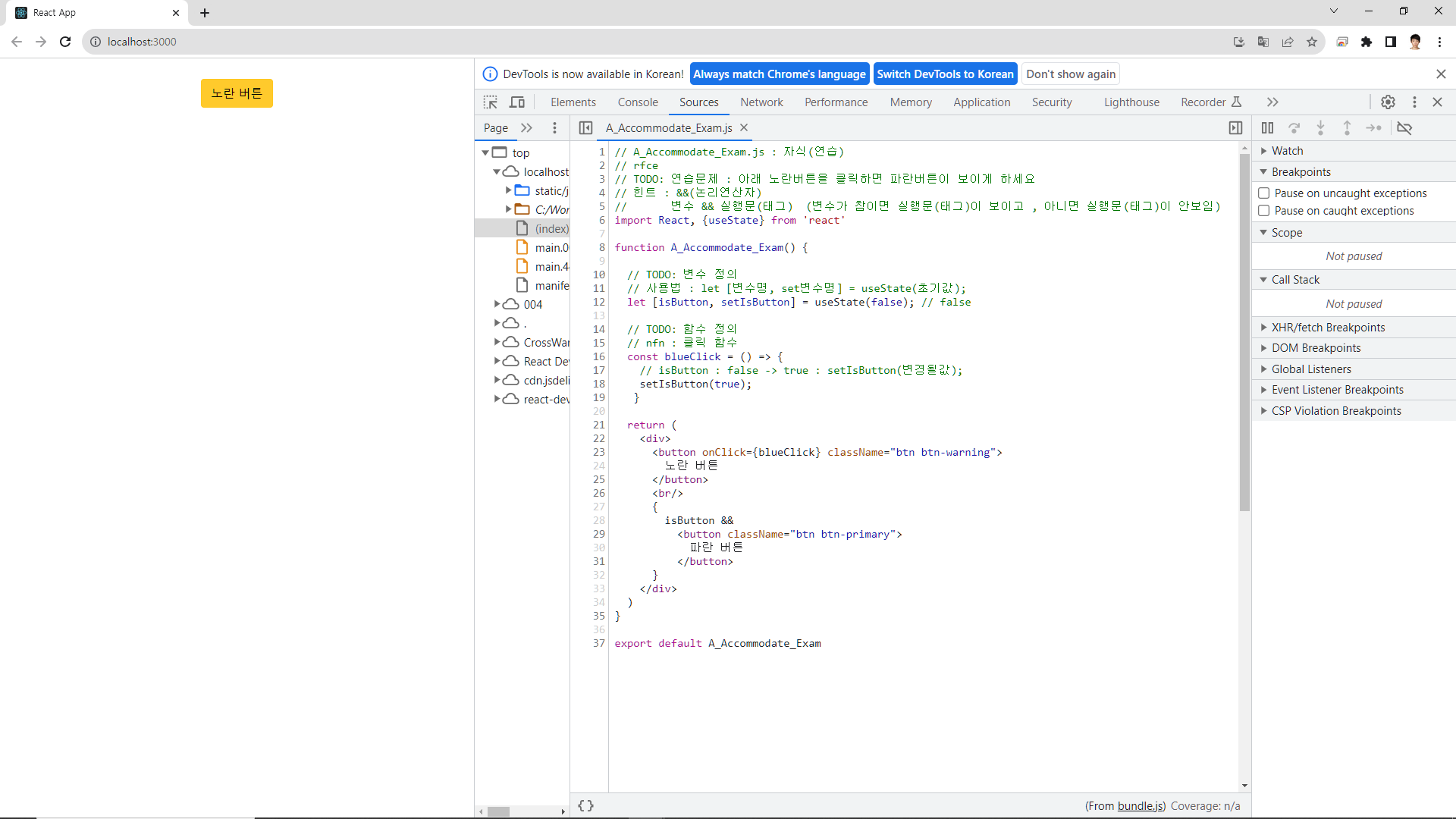The width and height of the screenshot is (1456, 819).
Task: Click pause script execution icon
Action: tap(1267, 128)
